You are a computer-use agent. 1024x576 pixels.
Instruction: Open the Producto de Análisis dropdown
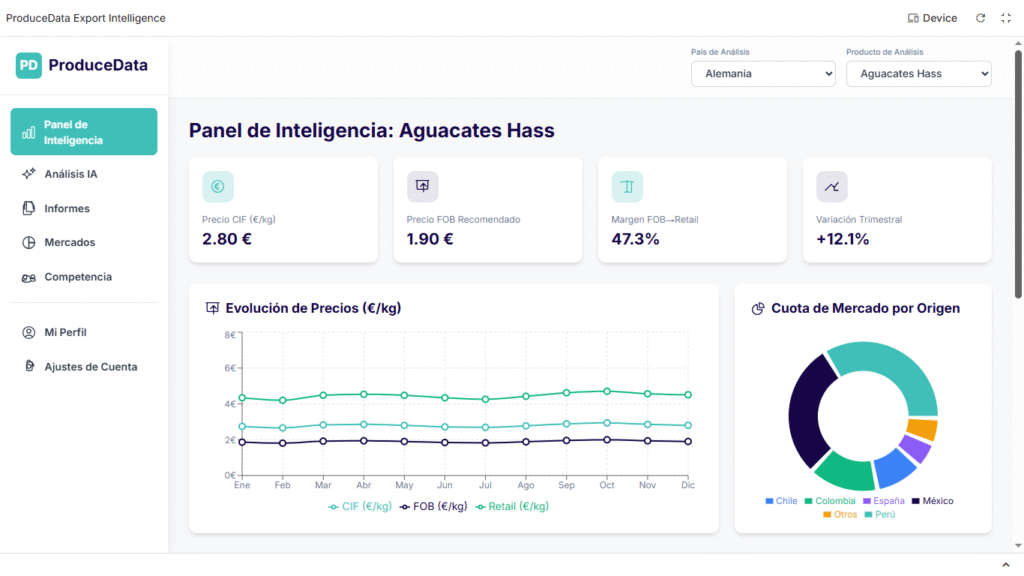click(918, 74)
